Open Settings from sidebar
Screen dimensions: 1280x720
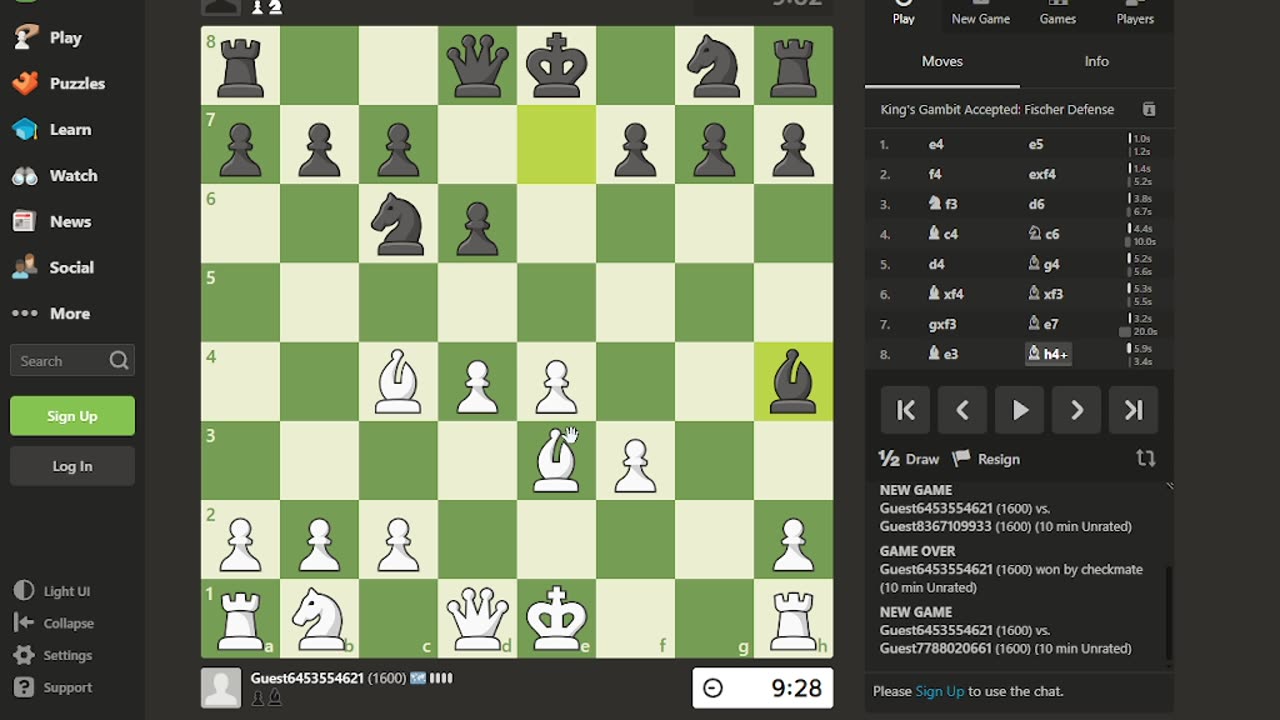coord(54,655)
